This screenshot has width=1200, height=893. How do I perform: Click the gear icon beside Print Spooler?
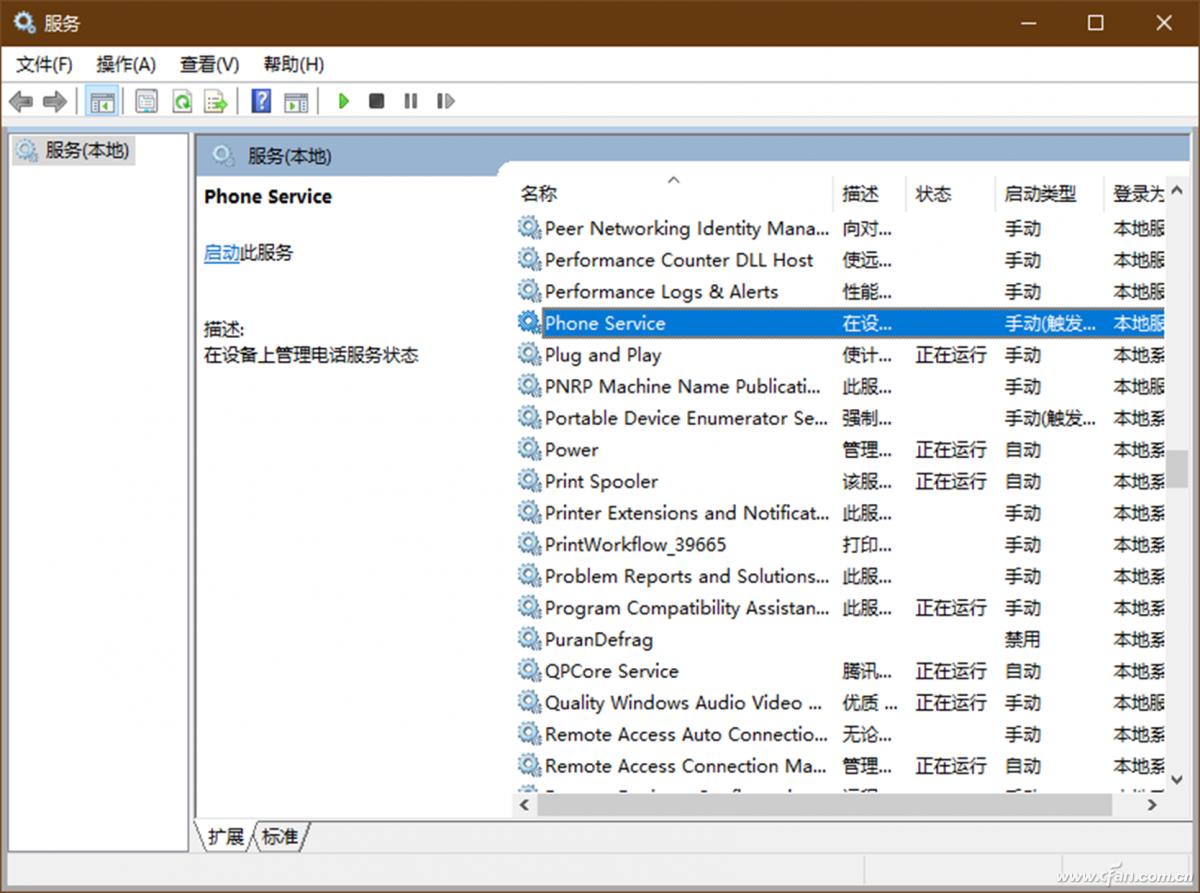click(529, 480)
